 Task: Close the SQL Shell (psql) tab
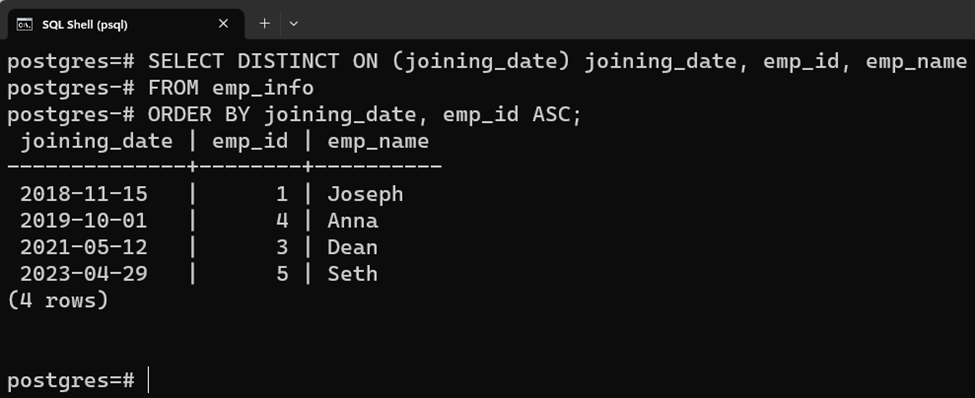point(223,24)
